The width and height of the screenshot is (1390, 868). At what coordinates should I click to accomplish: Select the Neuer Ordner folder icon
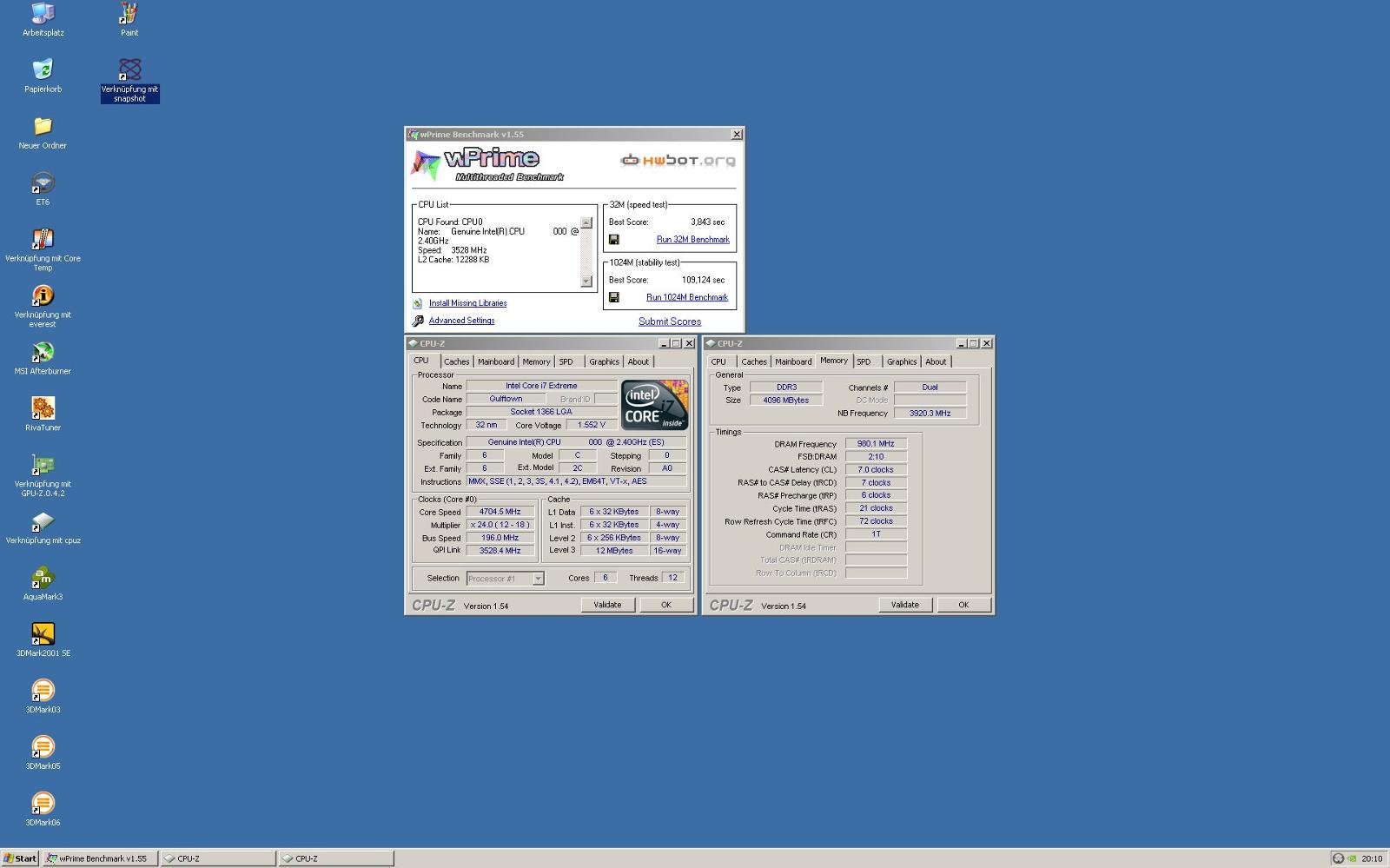(x=43, y=126)
